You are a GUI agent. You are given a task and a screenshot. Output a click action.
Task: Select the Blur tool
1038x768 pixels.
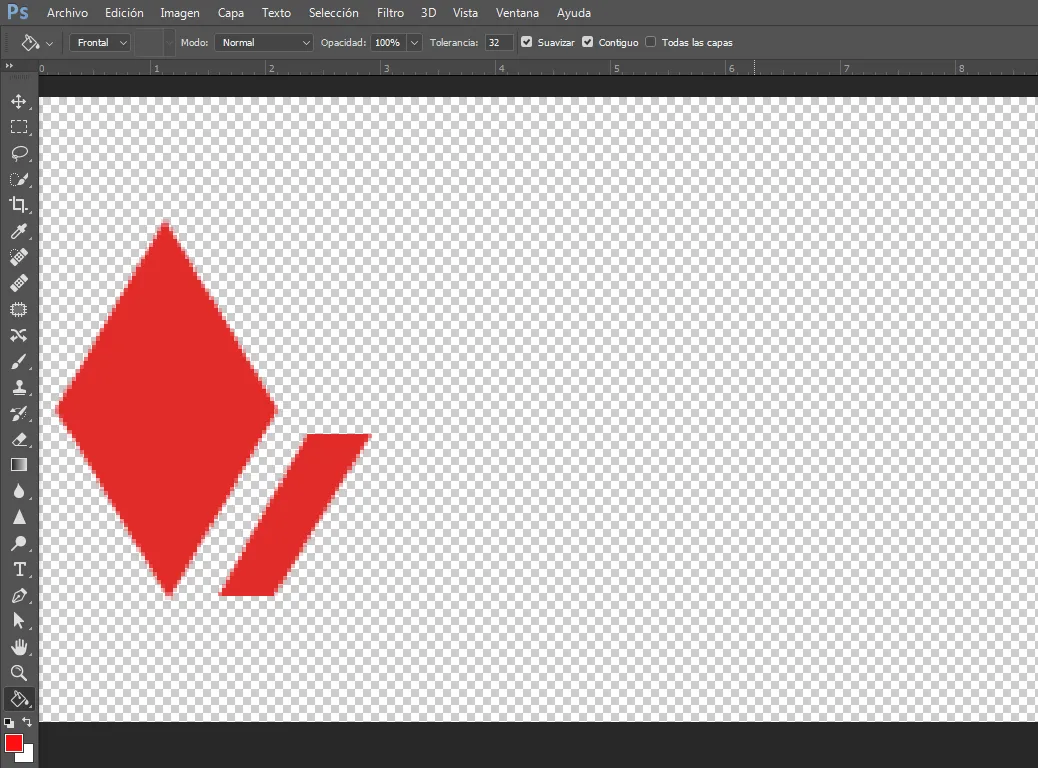pos(19,491)
